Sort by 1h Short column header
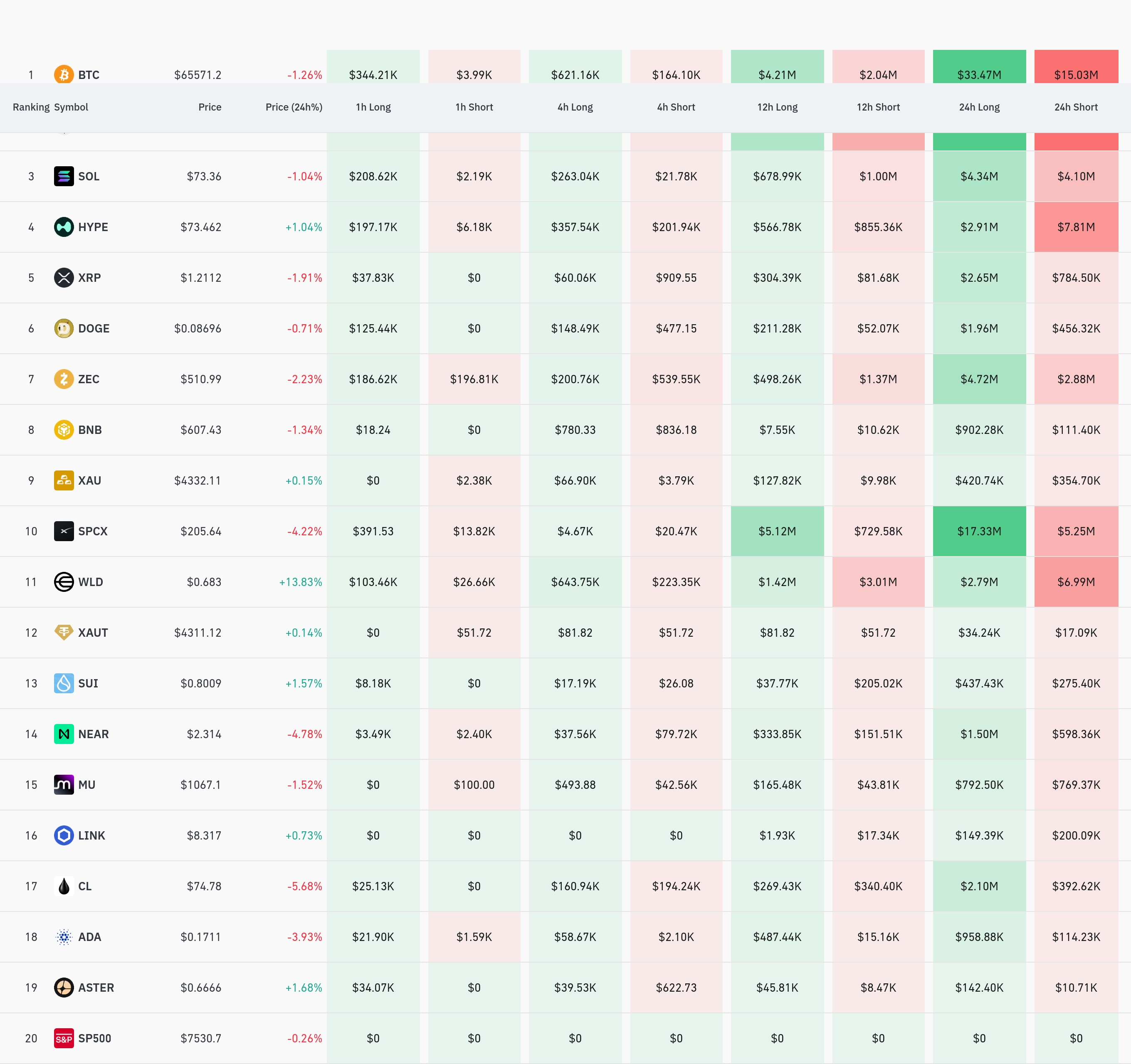 click(x=474, y=107)
